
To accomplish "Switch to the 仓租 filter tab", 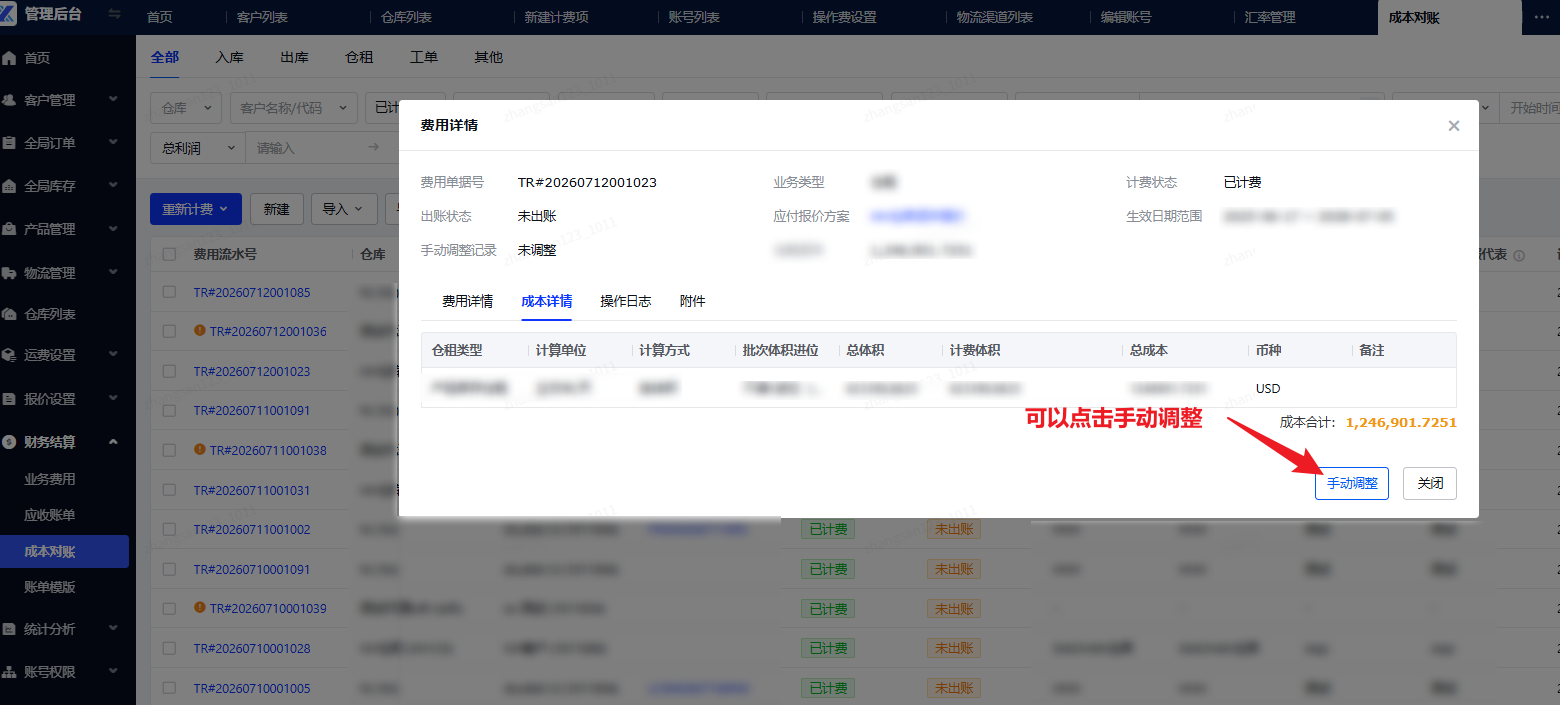I will coord(359,57).
